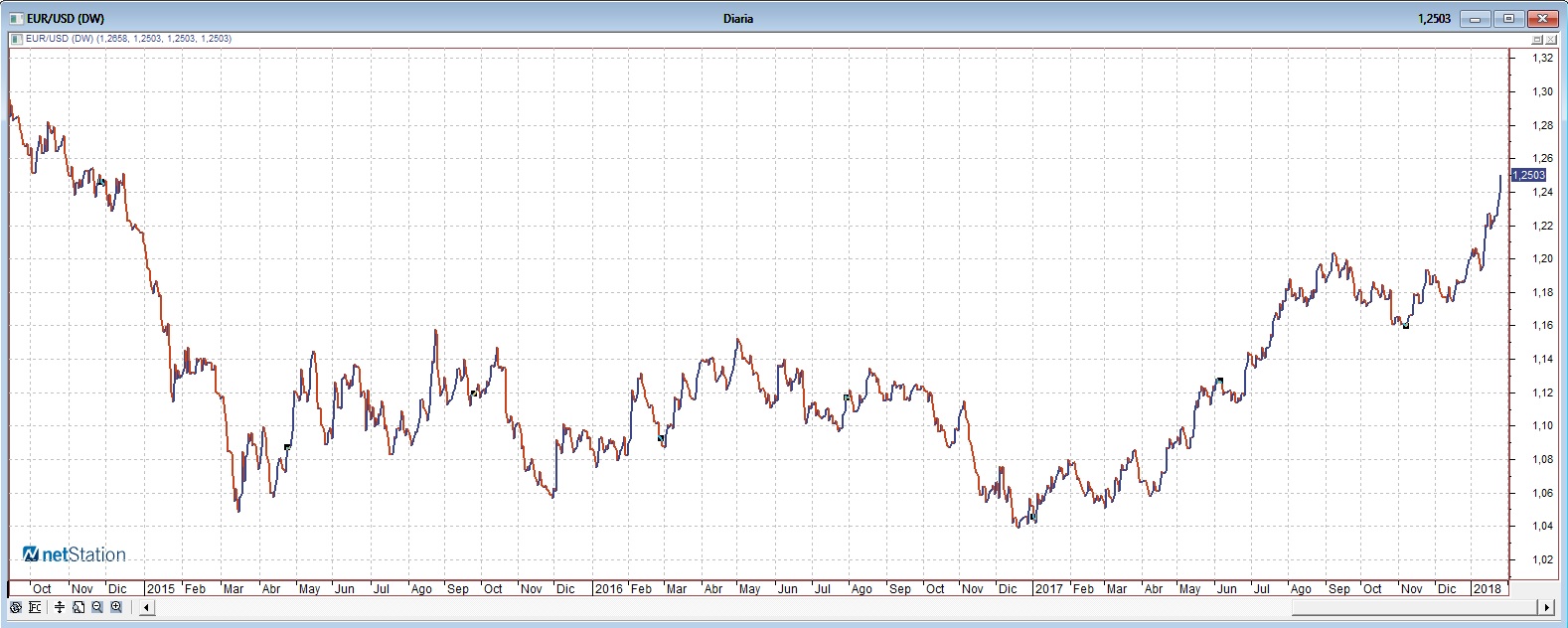
Task: Click the 1,20 level on price axis
Action: (1542, 258)
